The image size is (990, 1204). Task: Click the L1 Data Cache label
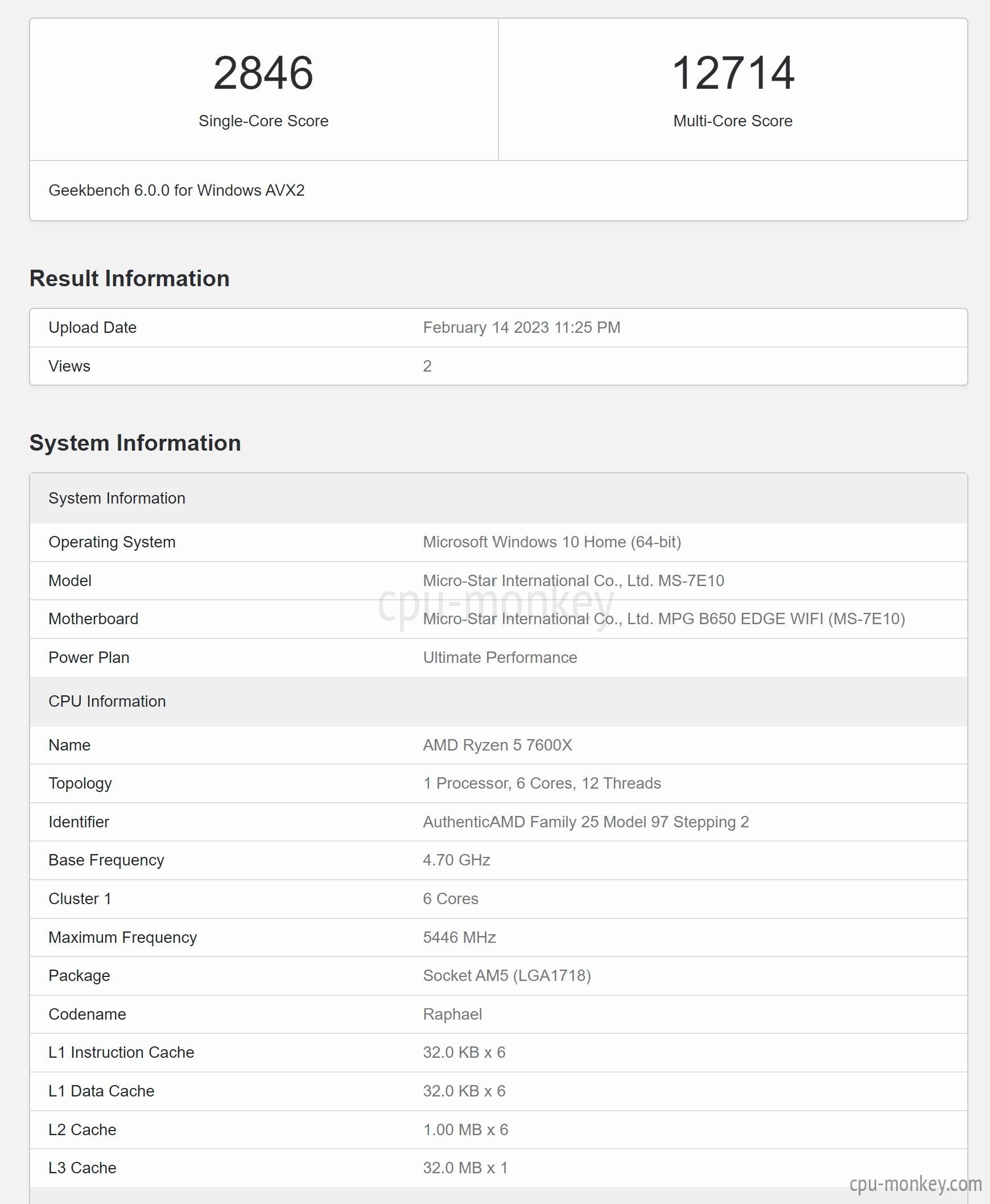(101, 1091)
